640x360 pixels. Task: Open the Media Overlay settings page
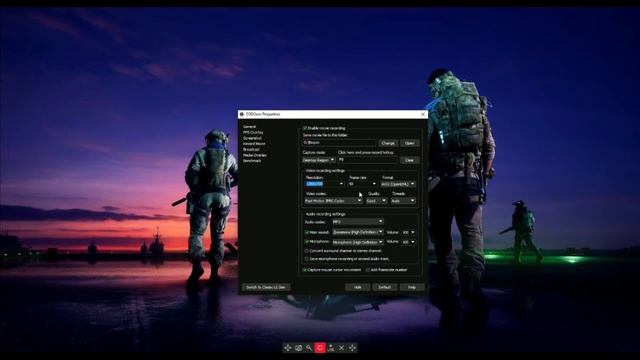[x=255, y=156]
